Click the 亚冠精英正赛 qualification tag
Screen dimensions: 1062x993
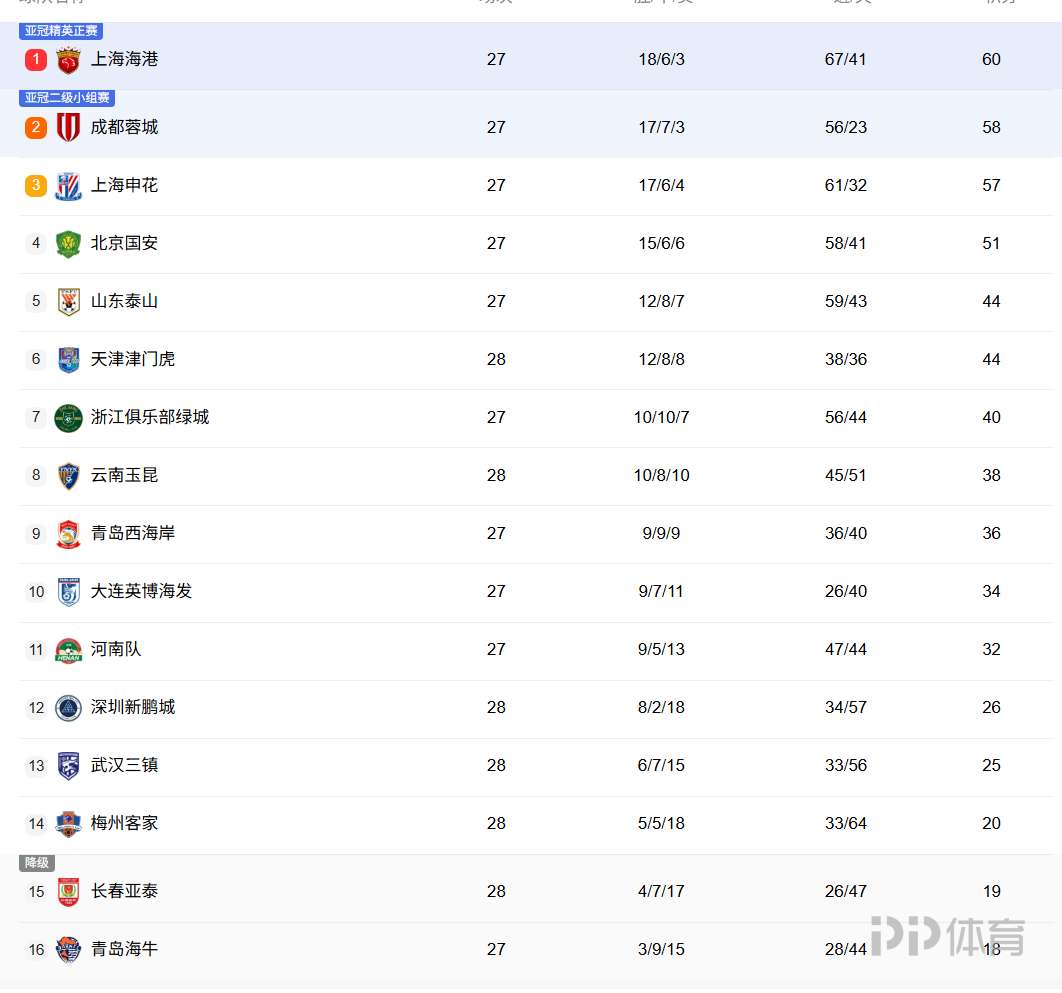[x=61, y=31]
